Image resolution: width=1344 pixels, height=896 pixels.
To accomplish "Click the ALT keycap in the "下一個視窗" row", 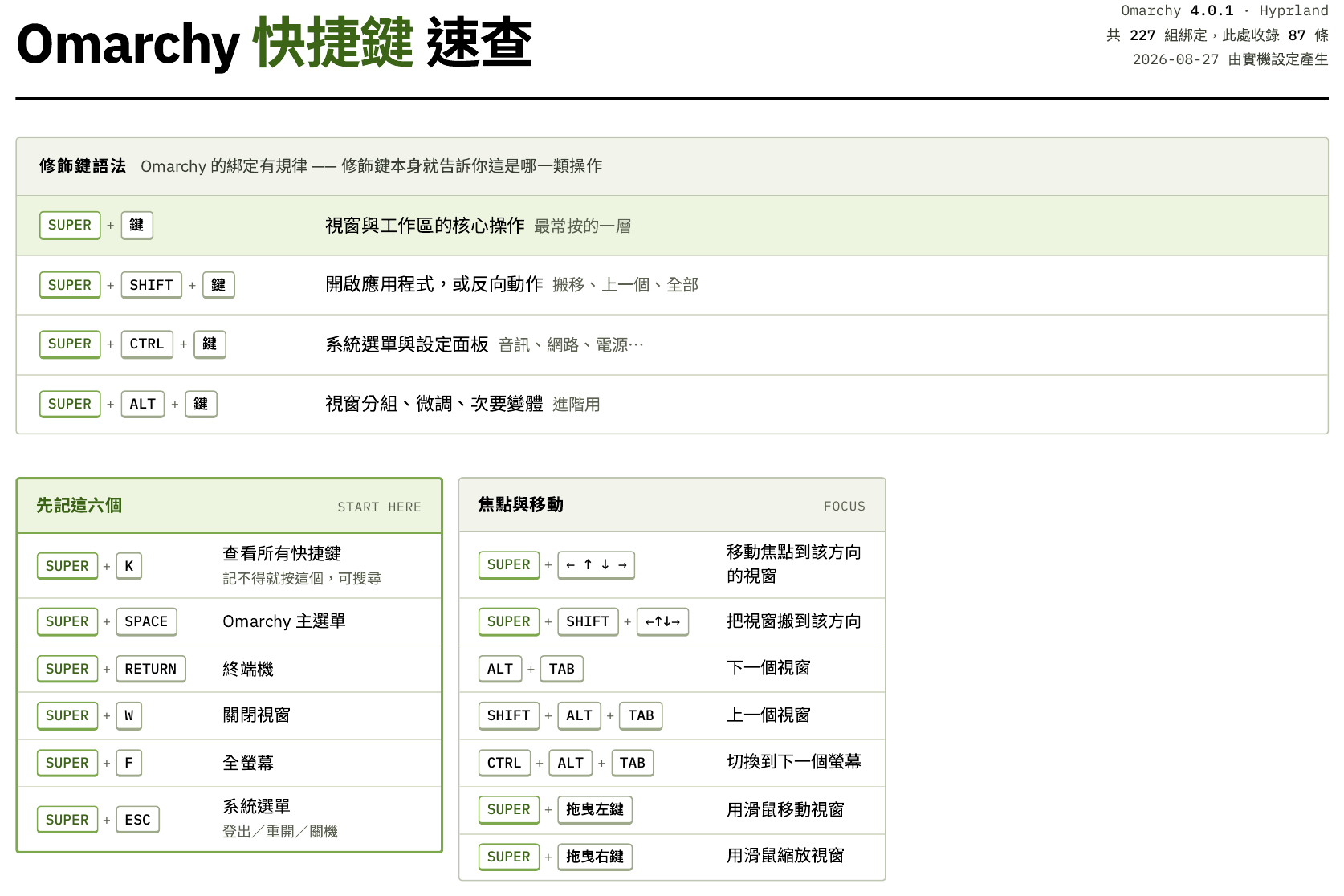I will coord(500,669).
